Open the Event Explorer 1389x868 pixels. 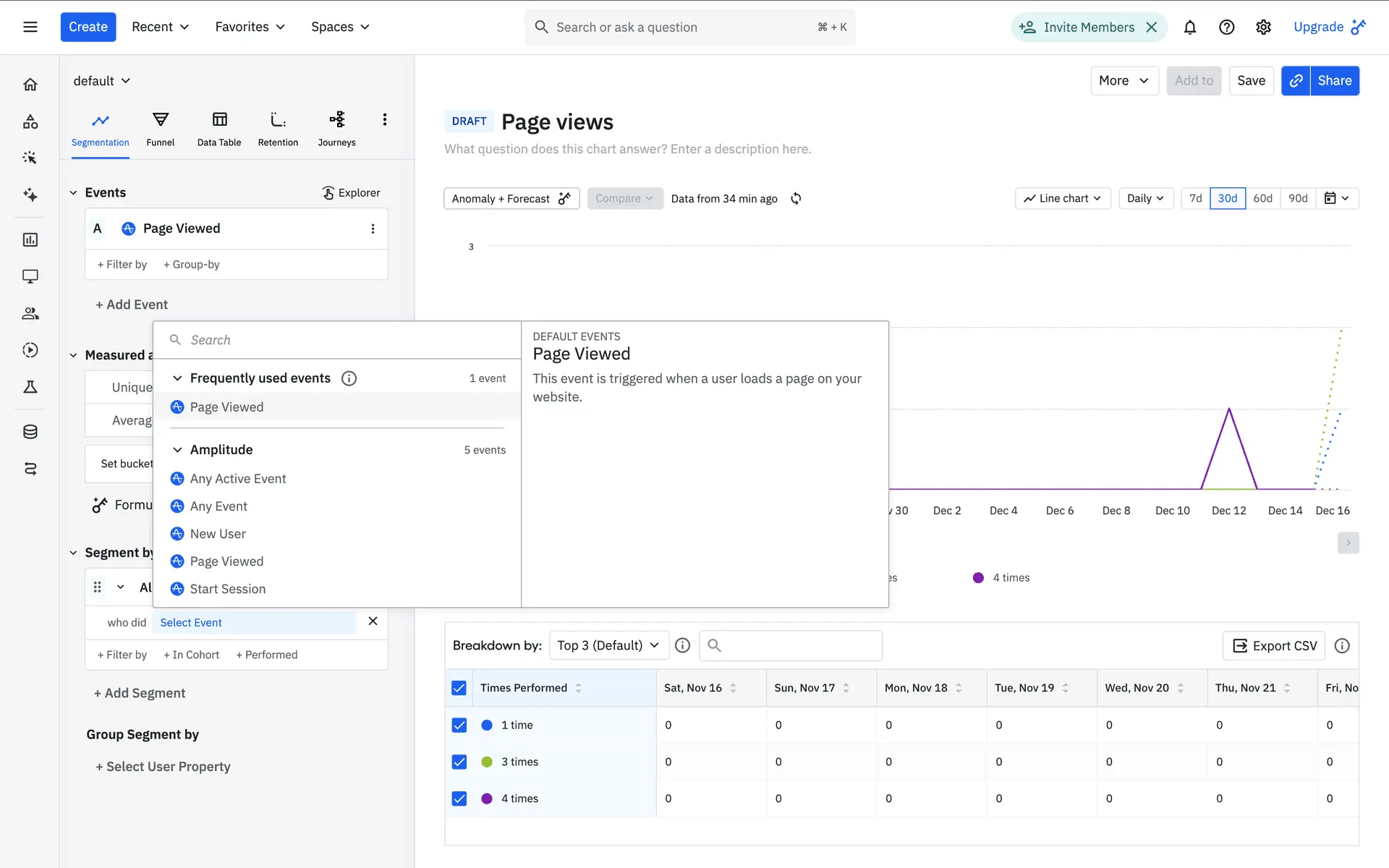coord(351,192)
